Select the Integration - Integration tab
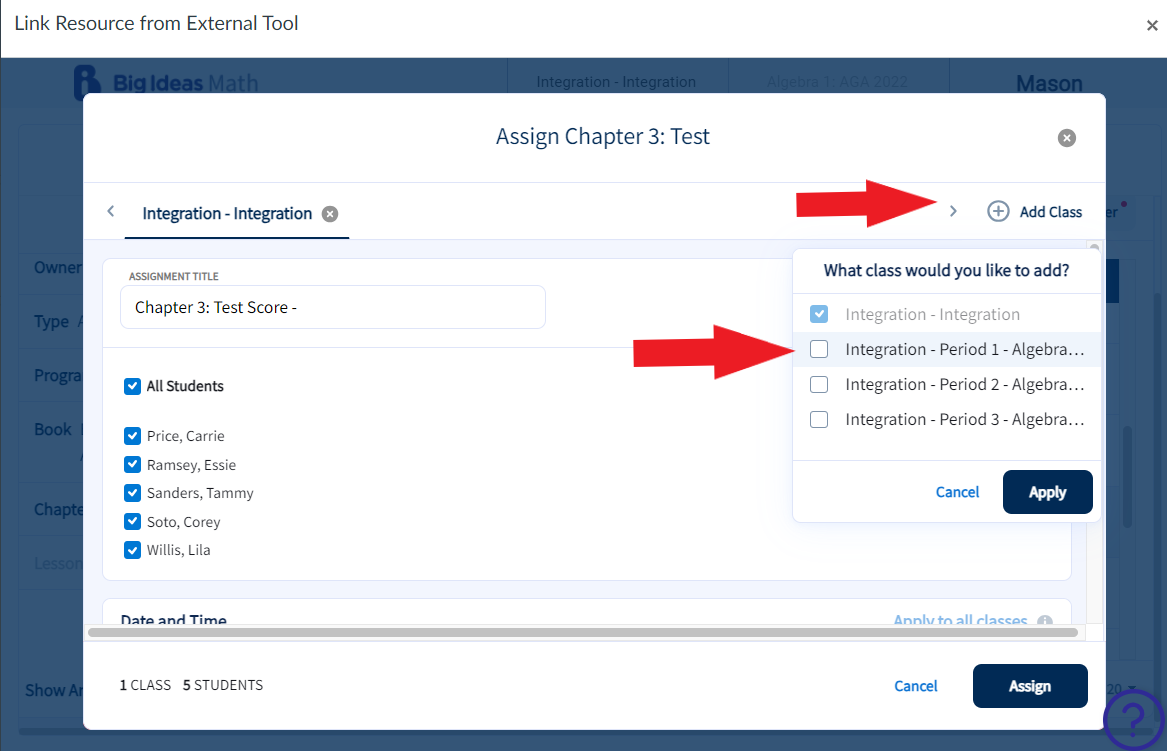1167x751 pixels. click(x=228, y=213)
